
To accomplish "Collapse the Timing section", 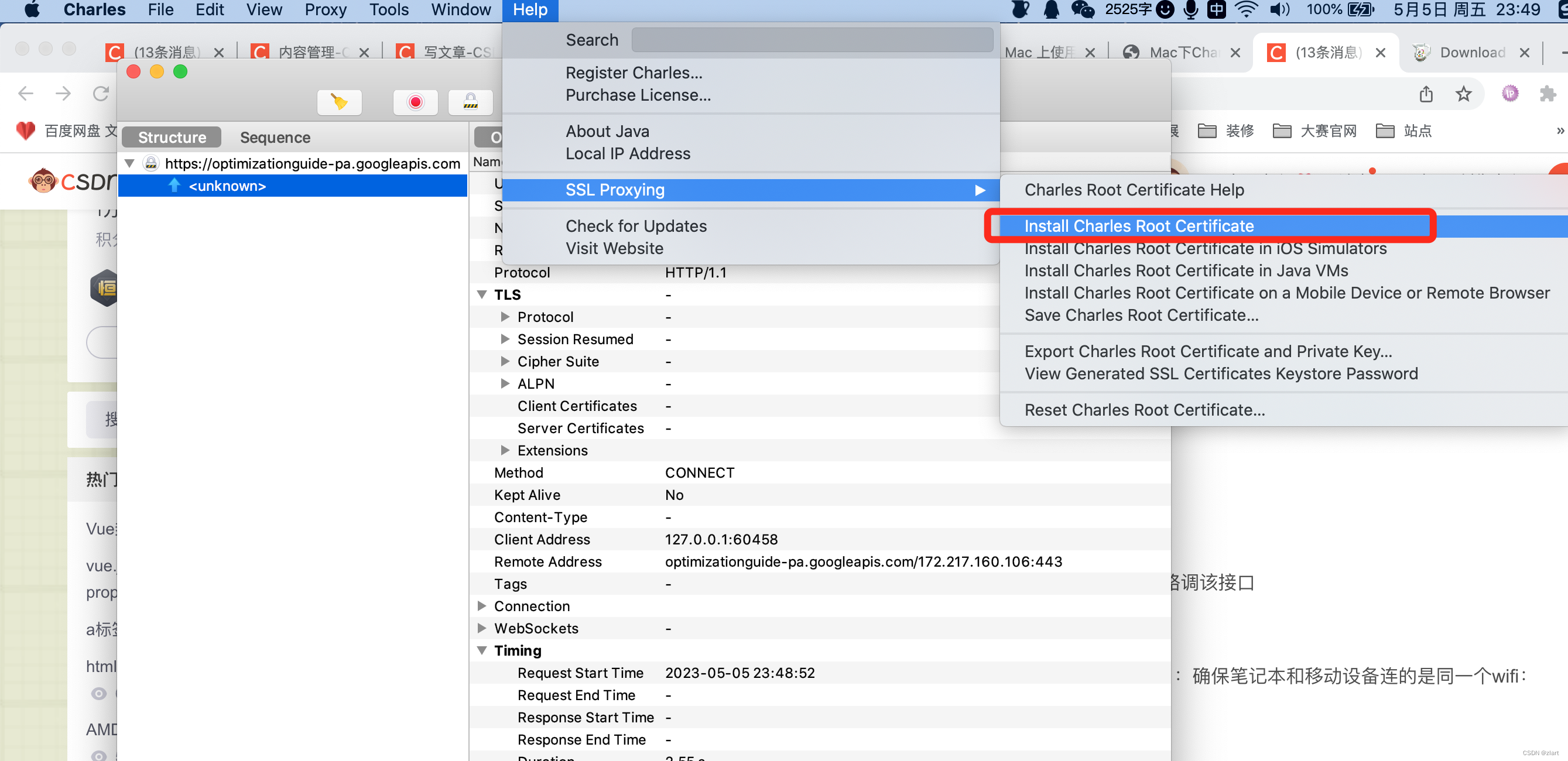I will [481, 650].
